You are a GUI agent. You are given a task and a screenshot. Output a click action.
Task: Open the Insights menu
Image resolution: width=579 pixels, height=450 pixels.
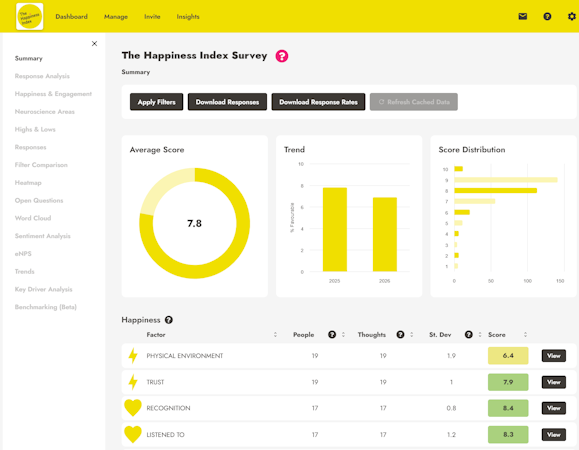pos(188,17)
